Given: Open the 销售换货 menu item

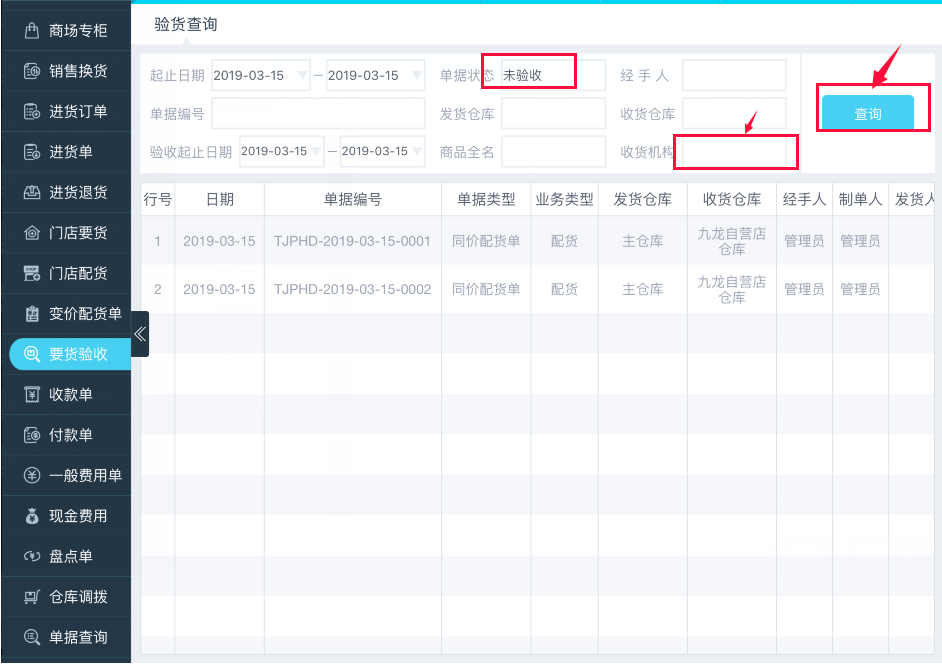Looking at the screenshot, I should coord(66,71).
